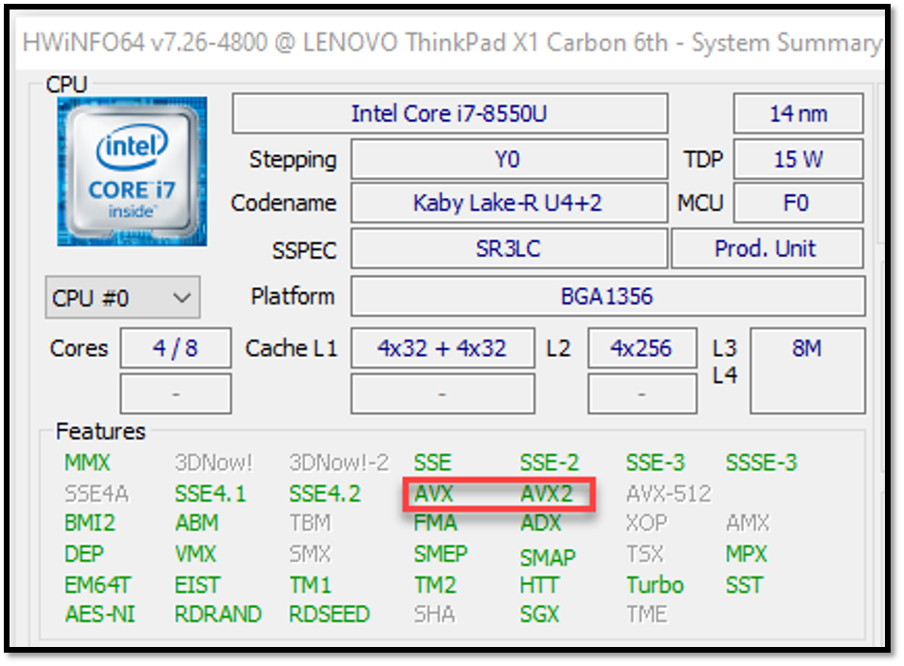The image size is (904, 666).
Task: Click the TDP 15 W field
Action: (798, 159)
